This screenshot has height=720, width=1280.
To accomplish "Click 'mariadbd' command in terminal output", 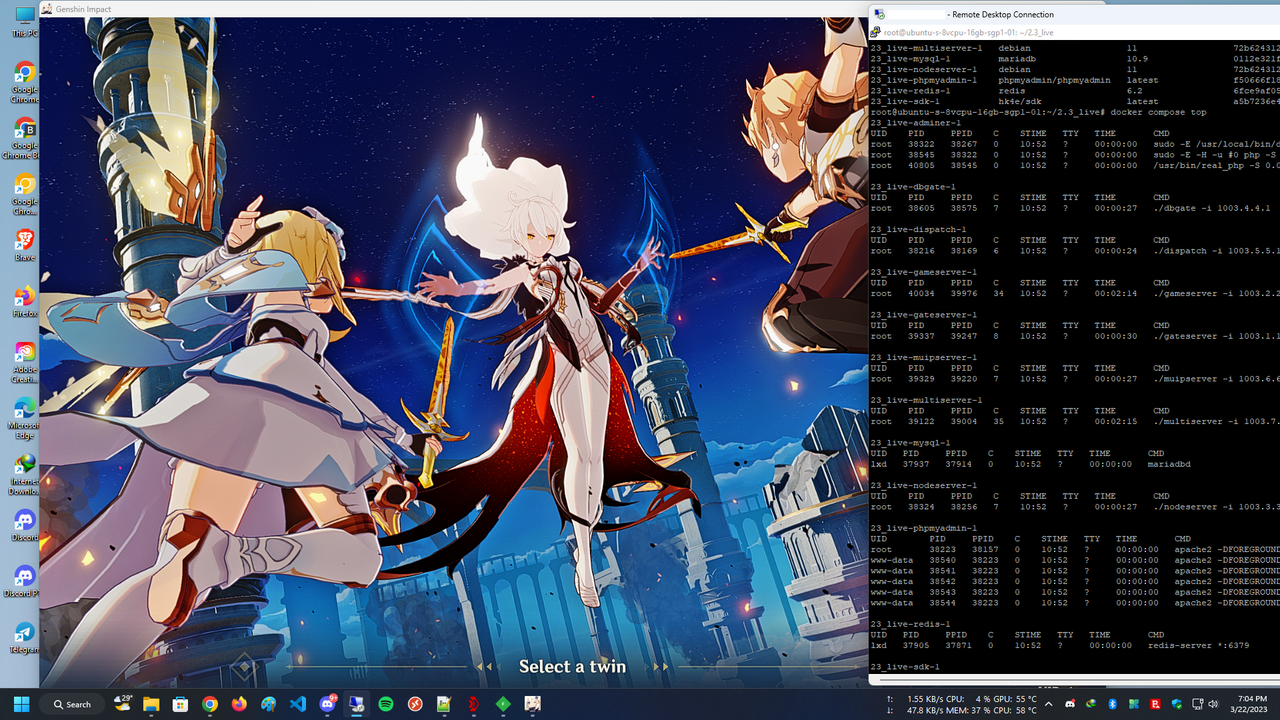I will (1170, 464).
